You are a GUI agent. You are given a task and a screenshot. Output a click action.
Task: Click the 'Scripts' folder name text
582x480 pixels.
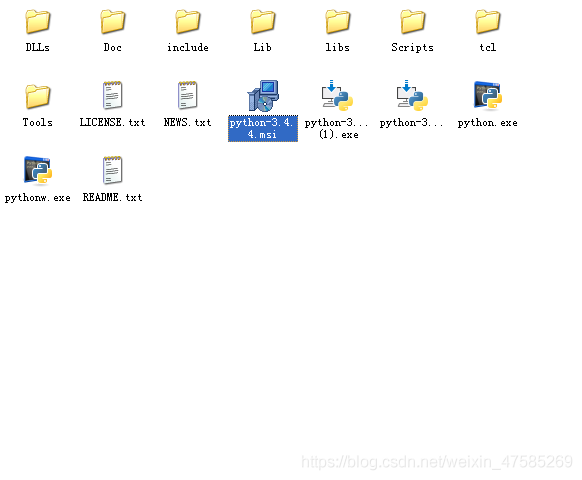click(x=412, y=48)
